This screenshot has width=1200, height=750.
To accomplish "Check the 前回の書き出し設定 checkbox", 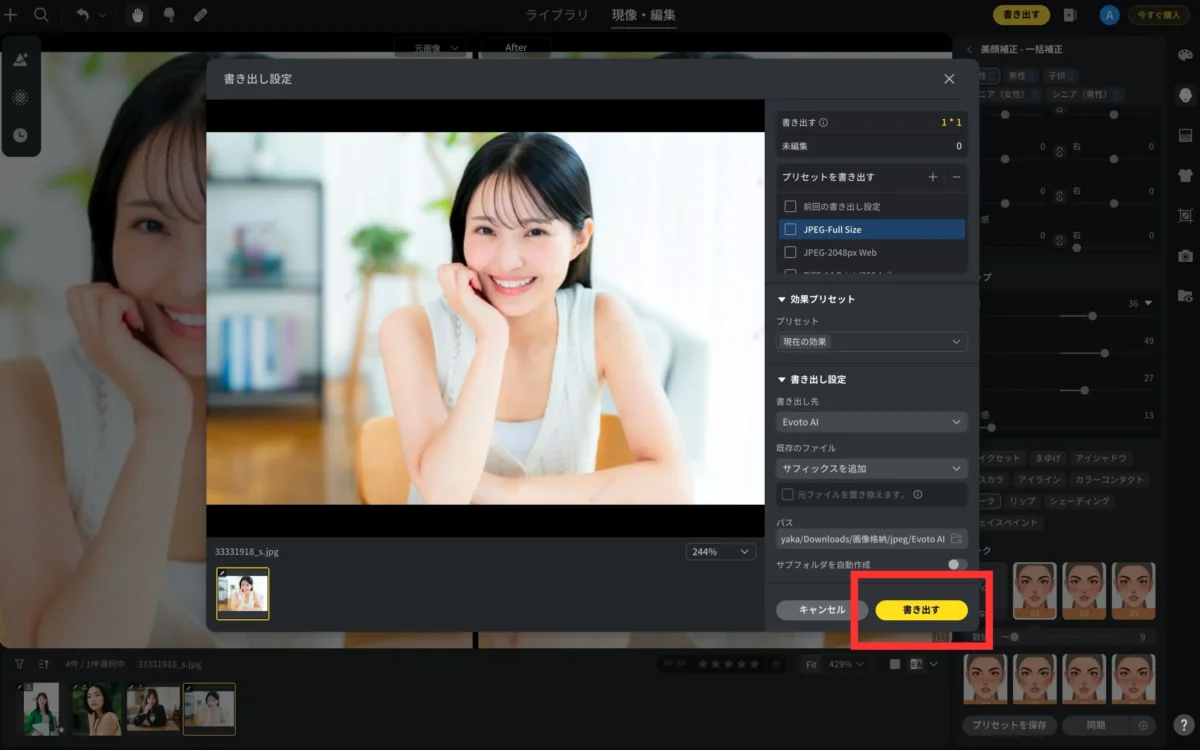I will click(x=790, y=206).
